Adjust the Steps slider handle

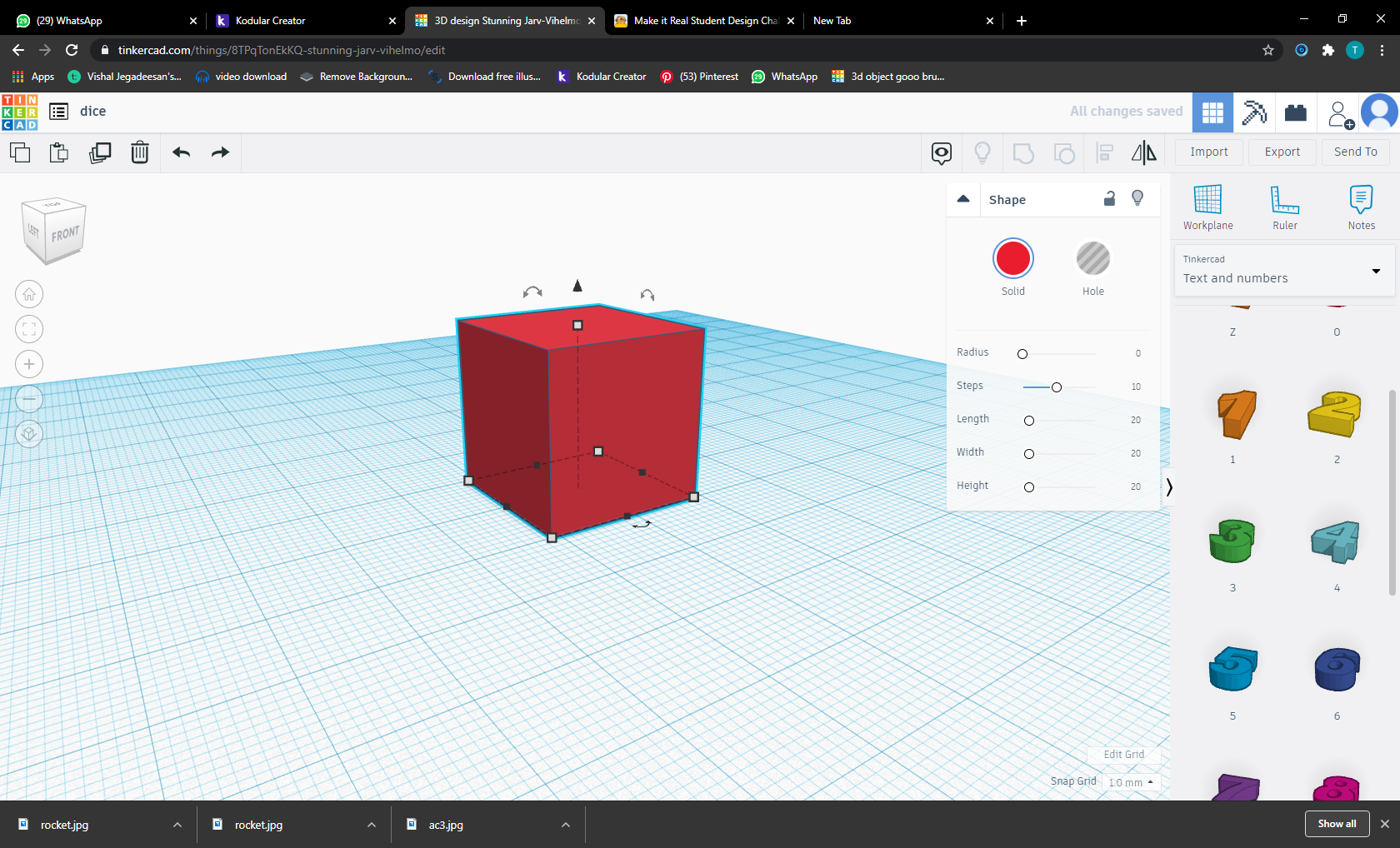point(1057,387)
